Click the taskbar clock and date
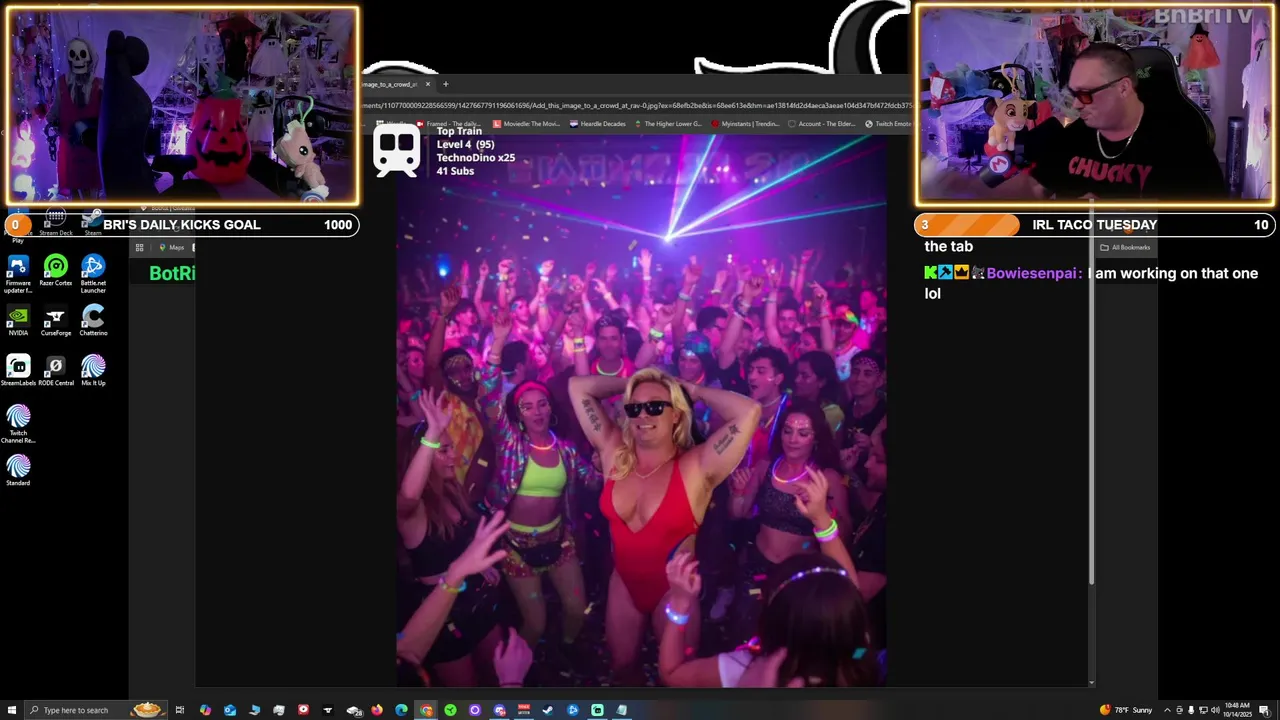Viewport: 1280px width, 720px height. (1237, 710)
